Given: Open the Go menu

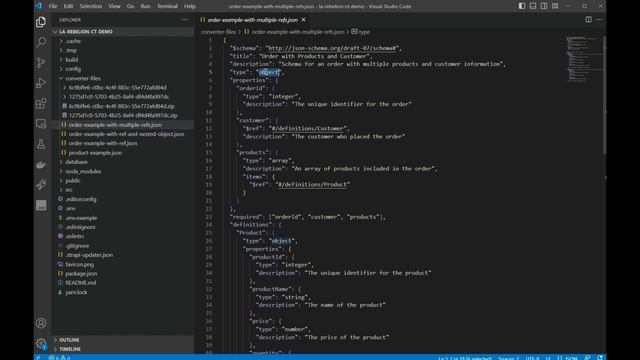Looking at the screenshot, I should tap(130, 6).
